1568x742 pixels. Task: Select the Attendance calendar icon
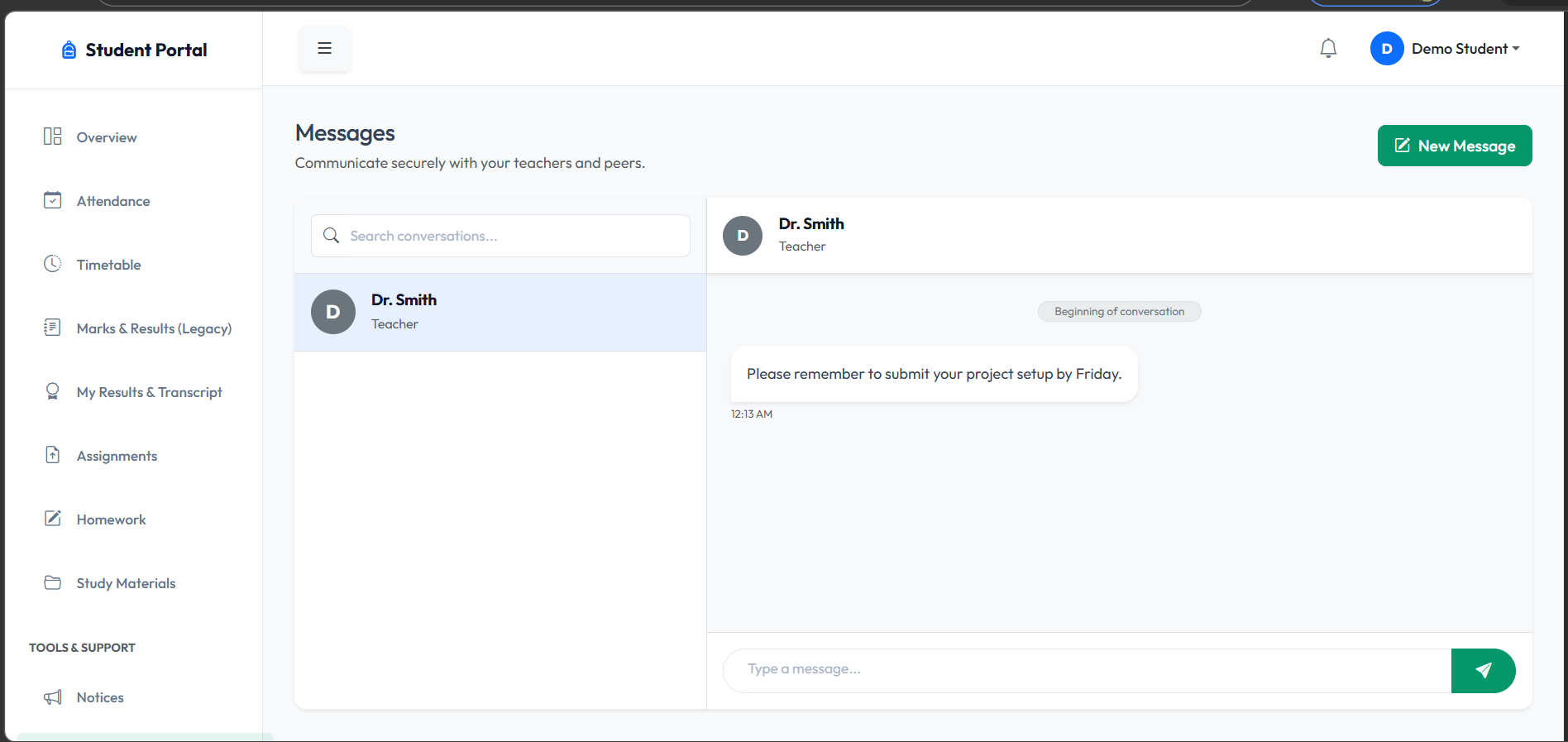51,200
